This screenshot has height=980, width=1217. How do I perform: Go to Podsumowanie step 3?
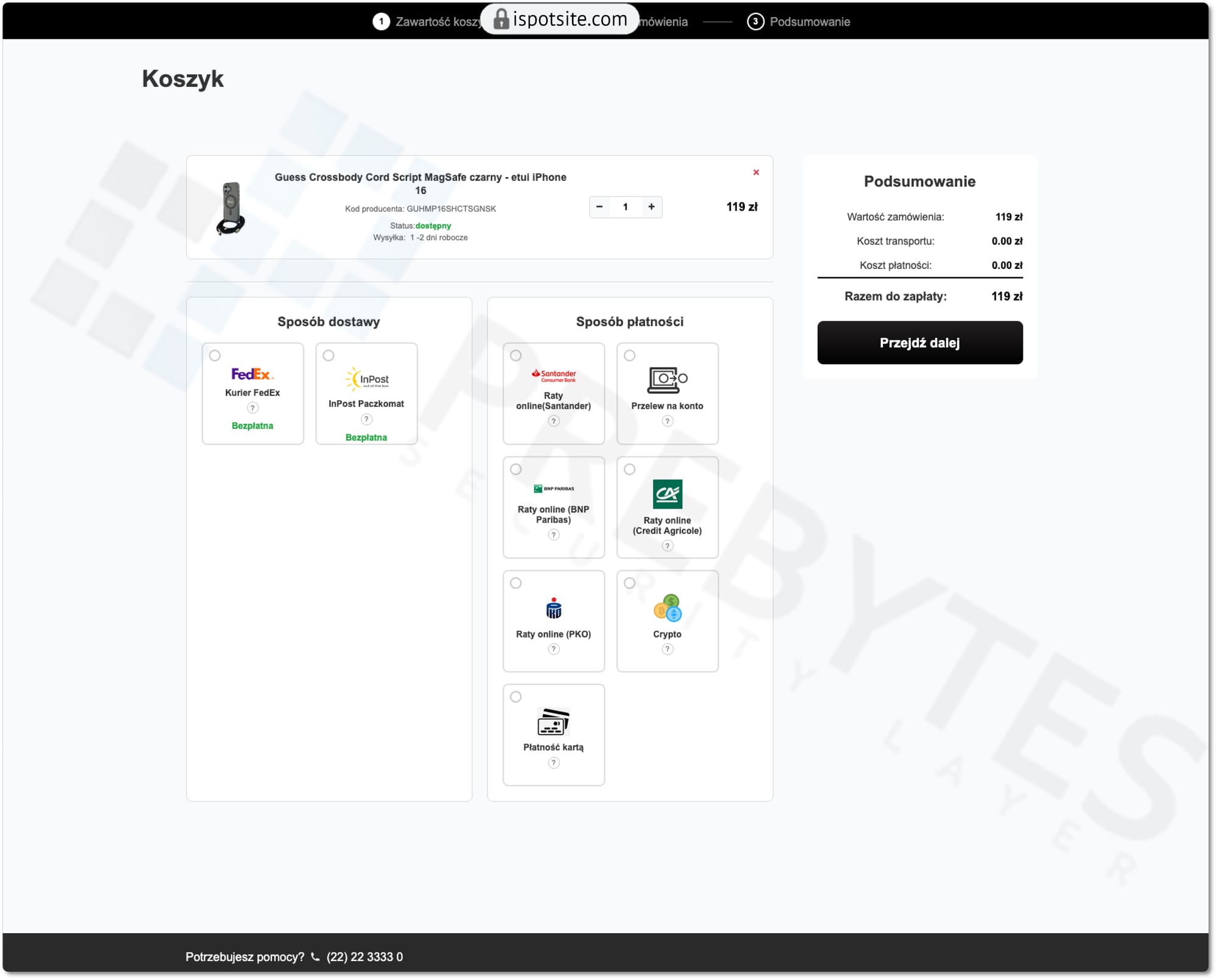799,22
